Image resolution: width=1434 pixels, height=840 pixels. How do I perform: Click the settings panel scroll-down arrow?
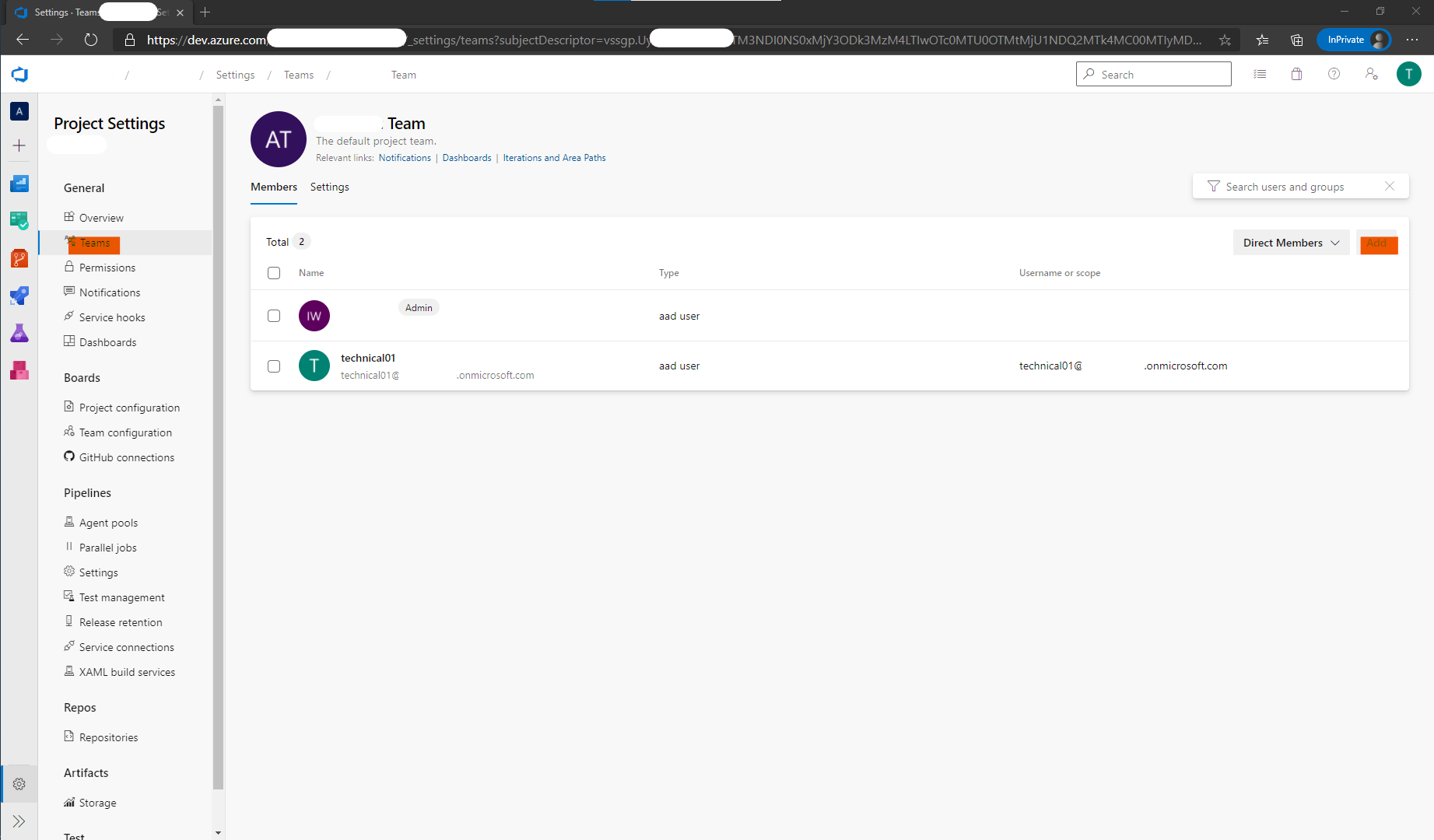pyautogui.click(x=218, y=833)
